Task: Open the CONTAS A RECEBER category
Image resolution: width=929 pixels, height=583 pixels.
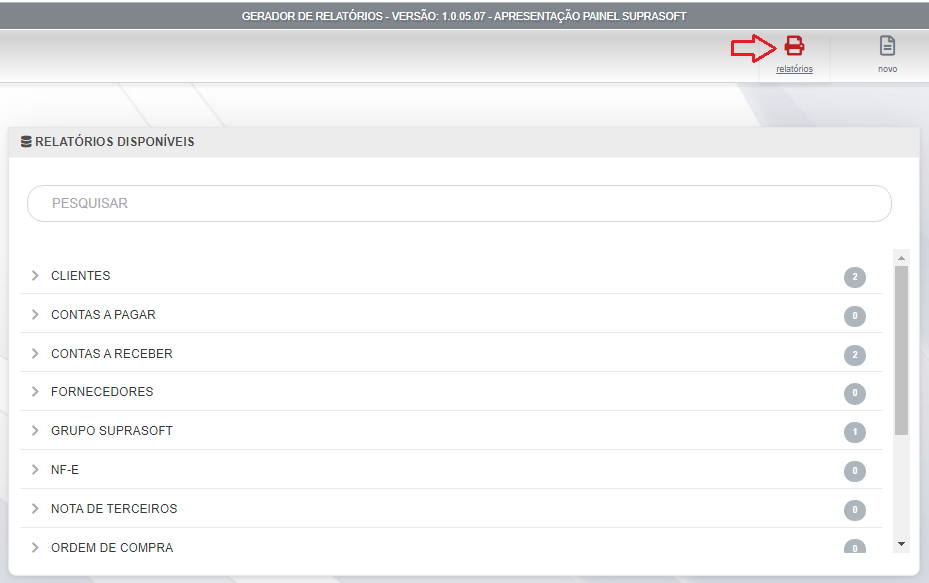Action: coord(112,354)
